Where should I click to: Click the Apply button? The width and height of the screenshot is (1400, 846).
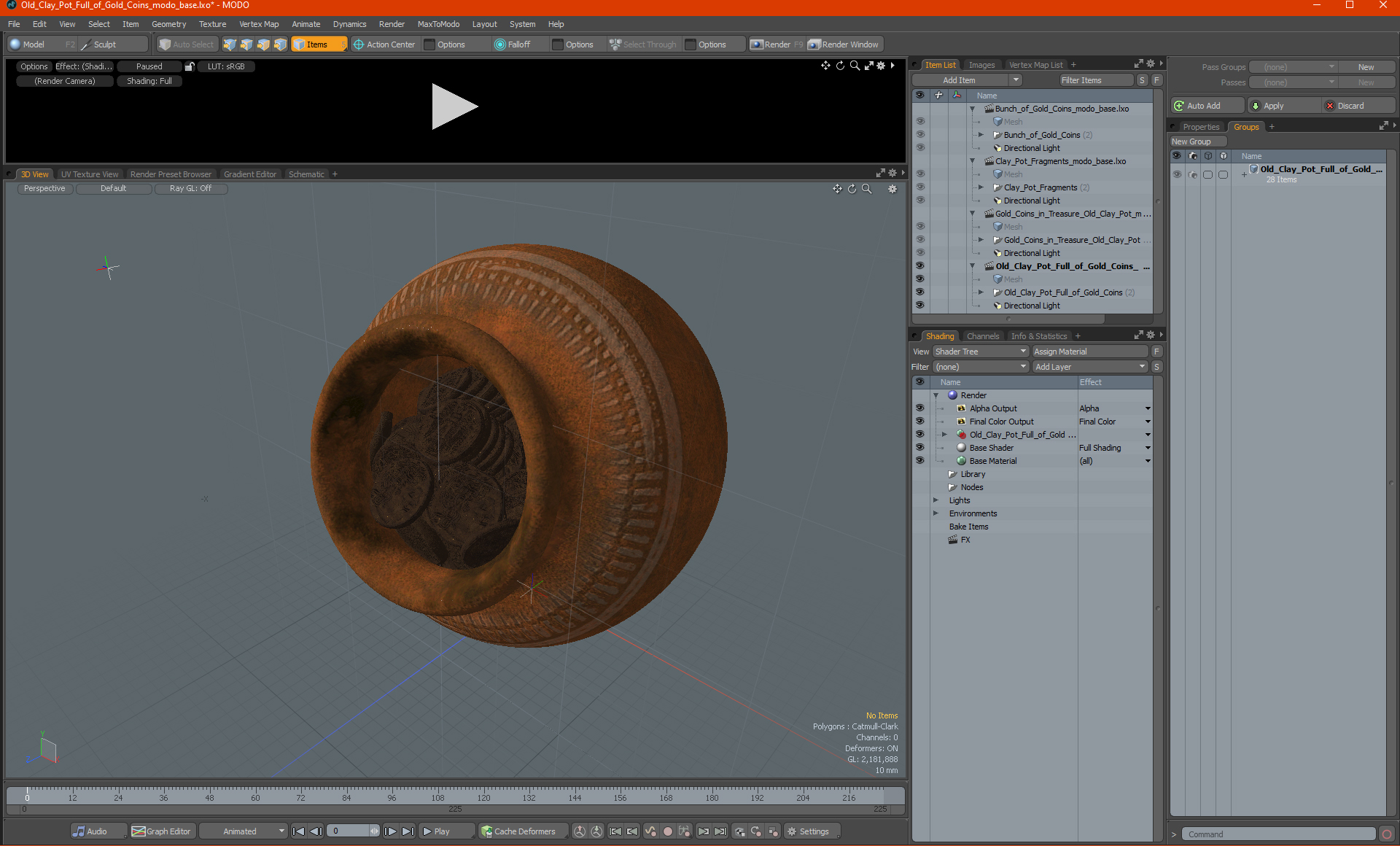[1283, 106]
